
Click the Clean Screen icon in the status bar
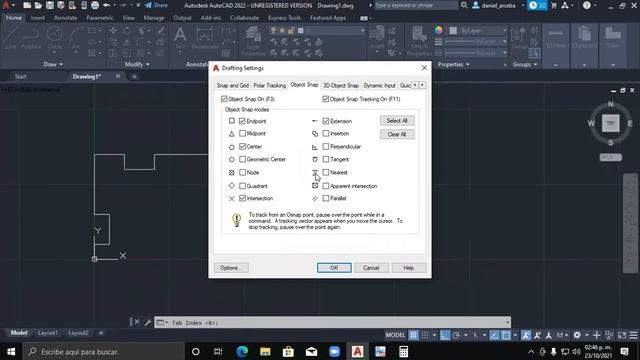(x=622, y=335)
